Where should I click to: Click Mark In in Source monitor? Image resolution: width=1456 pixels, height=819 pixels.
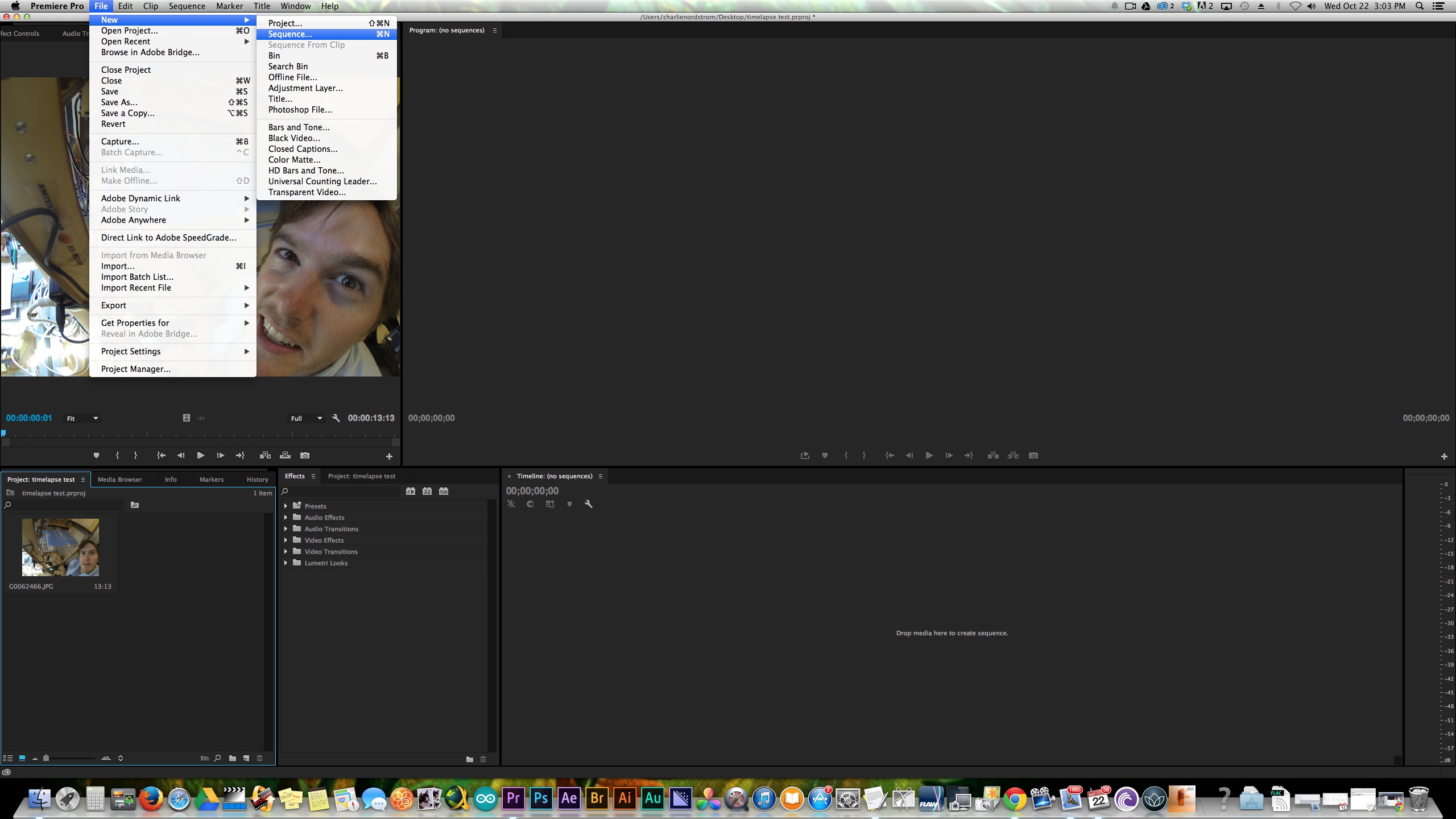(117, 456)
